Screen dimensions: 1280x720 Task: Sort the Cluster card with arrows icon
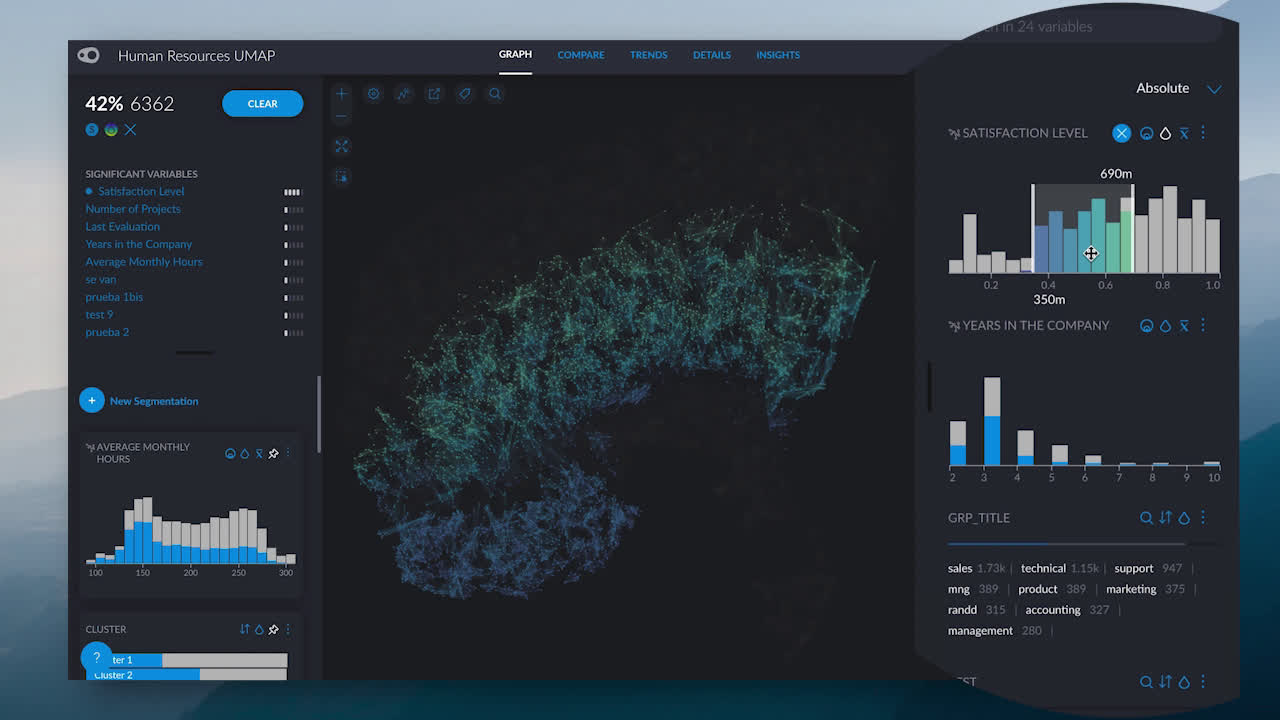tap(244, 629)
